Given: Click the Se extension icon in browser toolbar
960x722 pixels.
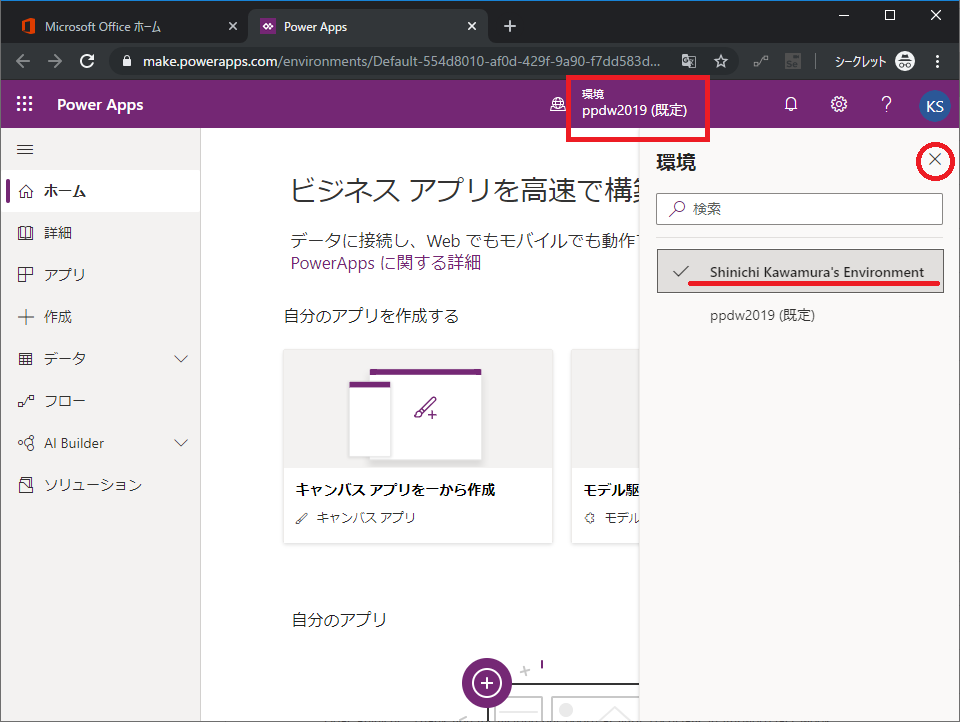Looking at the screenshot, I should [792, 61].
